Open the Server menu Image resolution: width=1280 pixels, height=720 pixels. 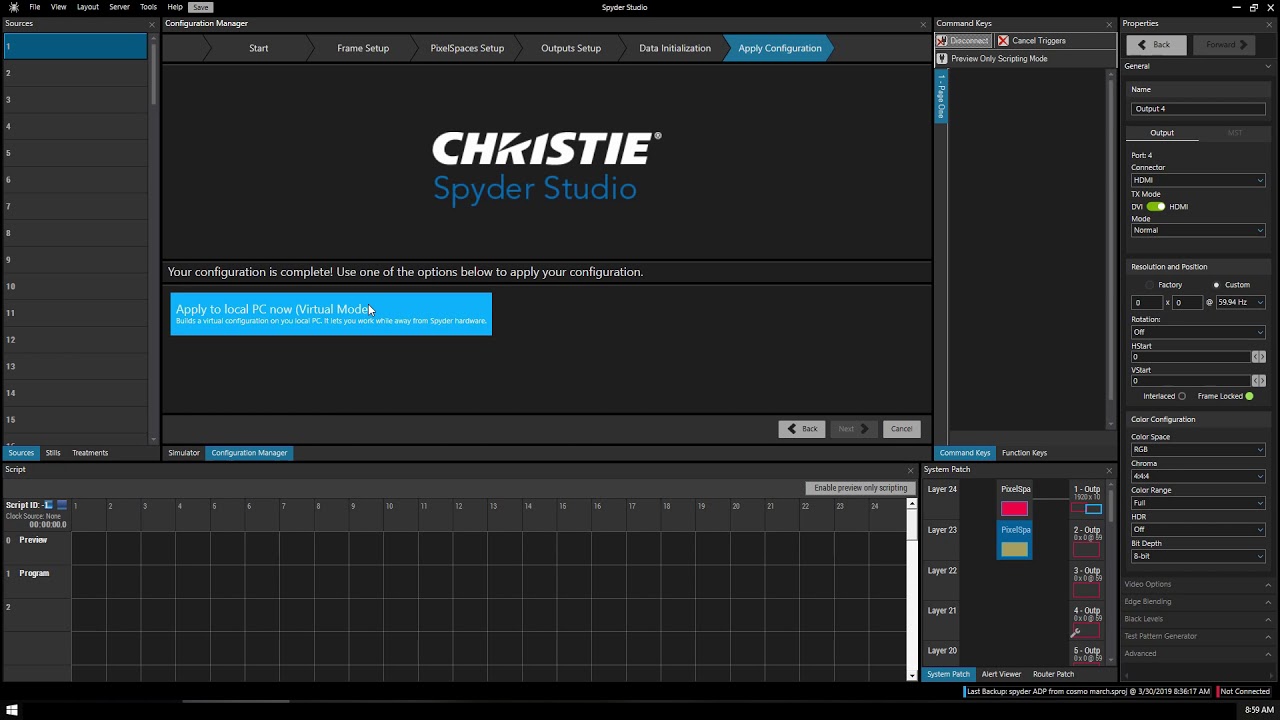119,7
